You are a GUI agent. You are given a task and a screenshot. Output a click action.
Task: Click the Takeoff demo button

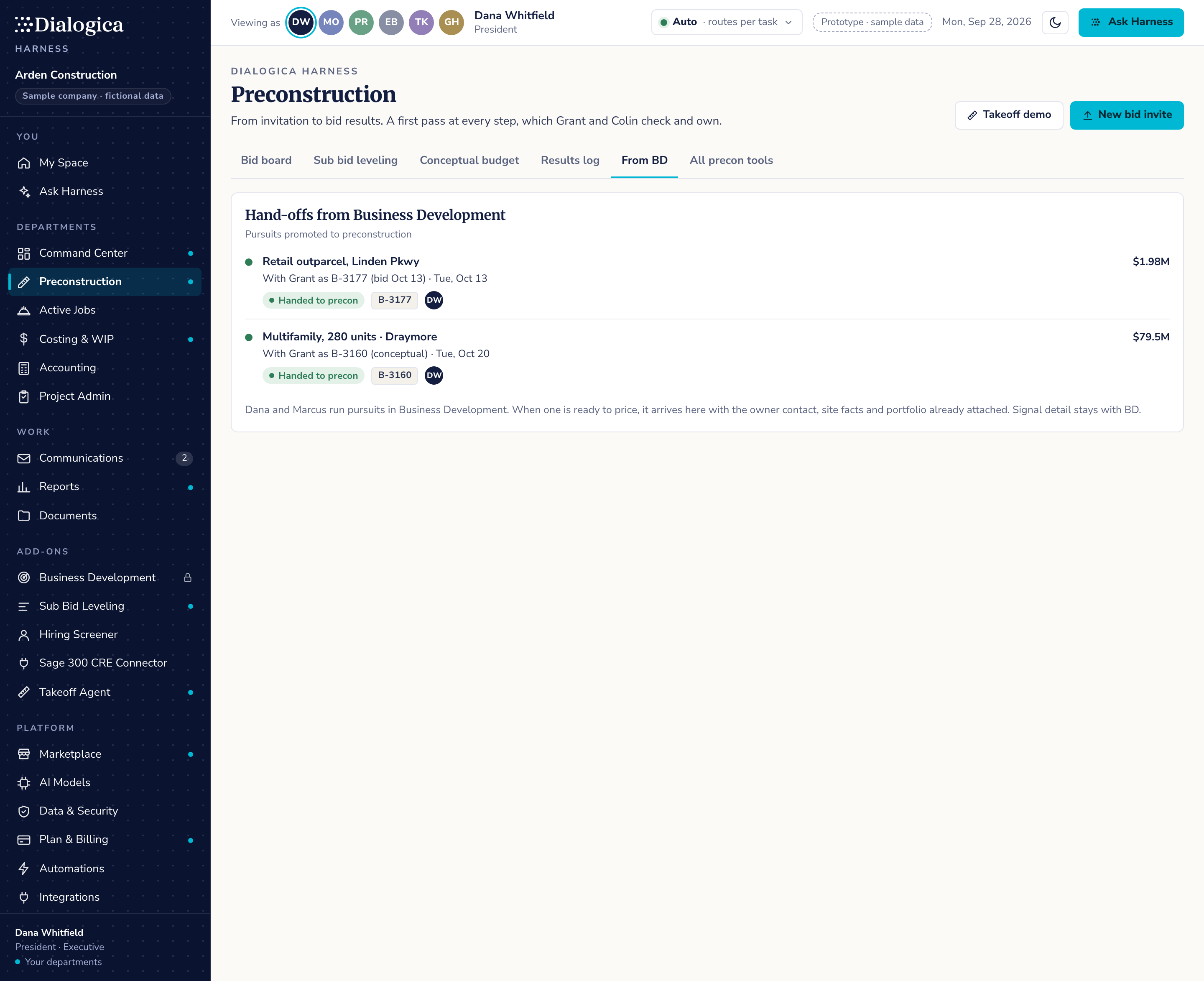click(x=1009, y=115)
